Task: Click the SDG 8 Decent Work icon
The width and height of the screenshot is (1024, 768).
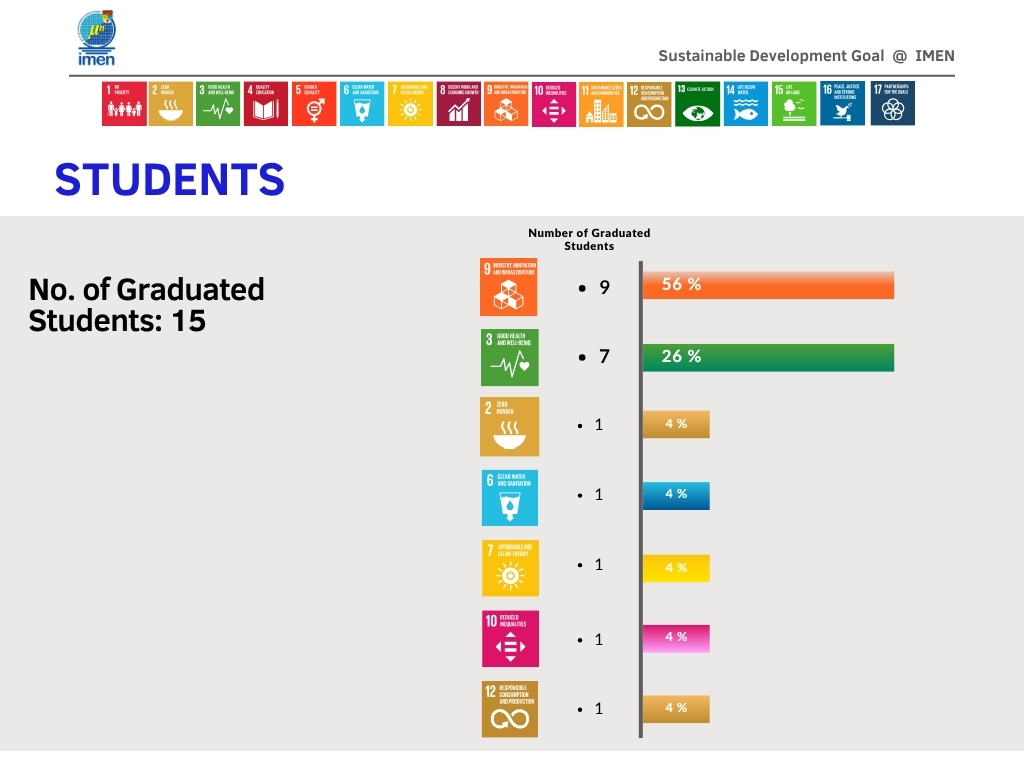Action: (459, 104)
